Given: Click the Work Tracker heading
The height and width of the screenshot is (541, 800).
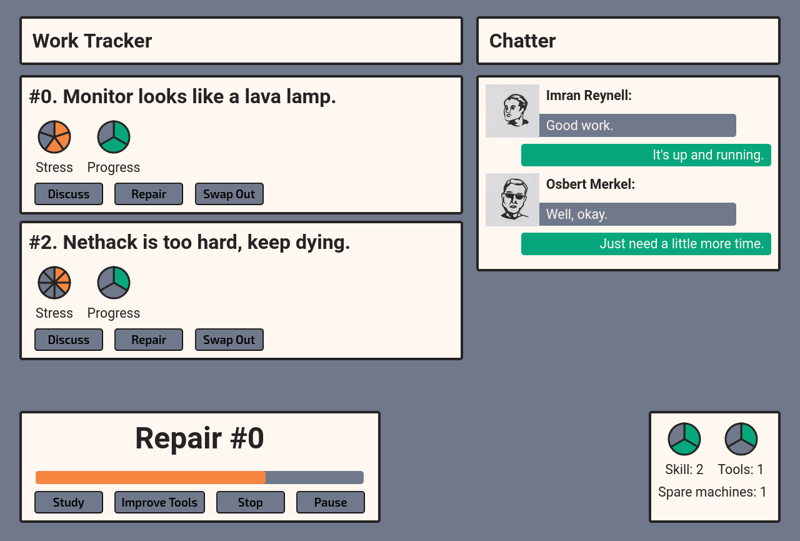Looking at the screenshot, I should (92, 41).
